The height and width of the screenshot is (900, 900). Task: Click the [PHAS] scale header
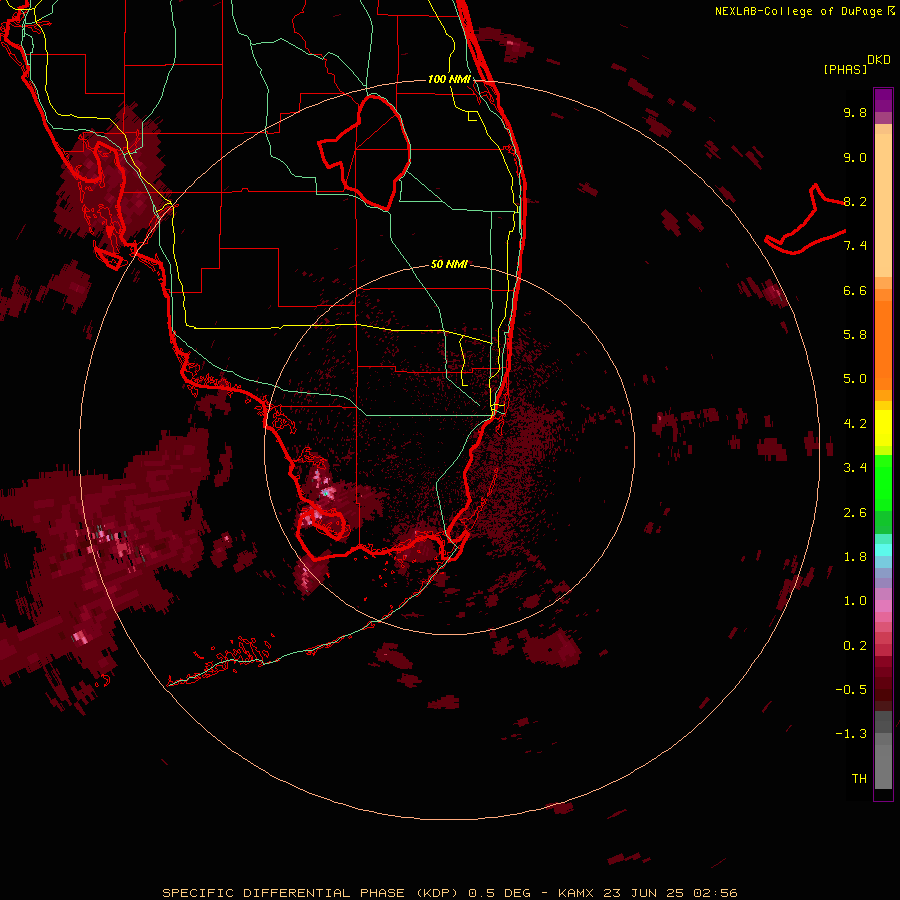(x=845, y=69)
